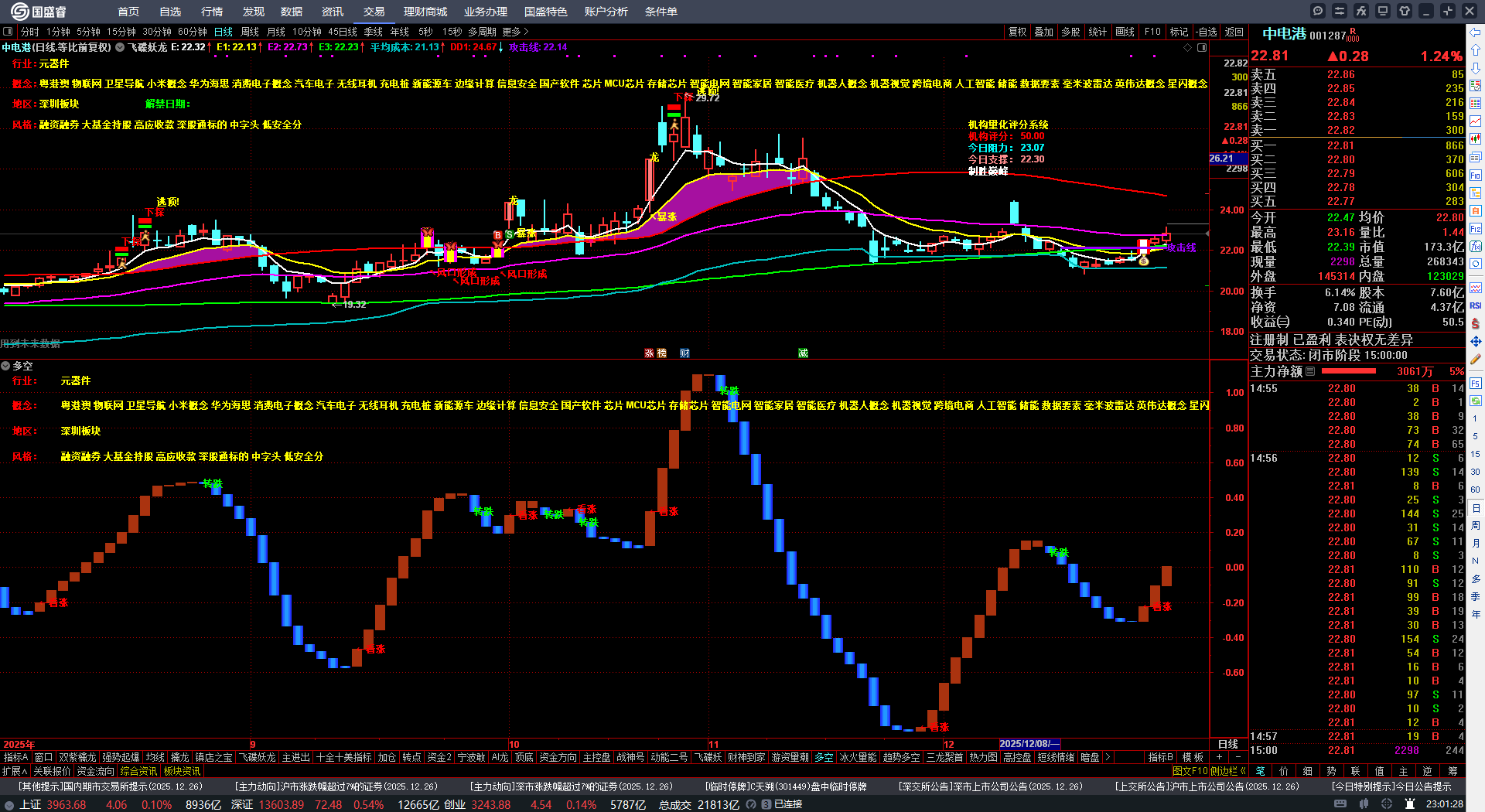Switch to the 资金流向 tab

[95, 771]
